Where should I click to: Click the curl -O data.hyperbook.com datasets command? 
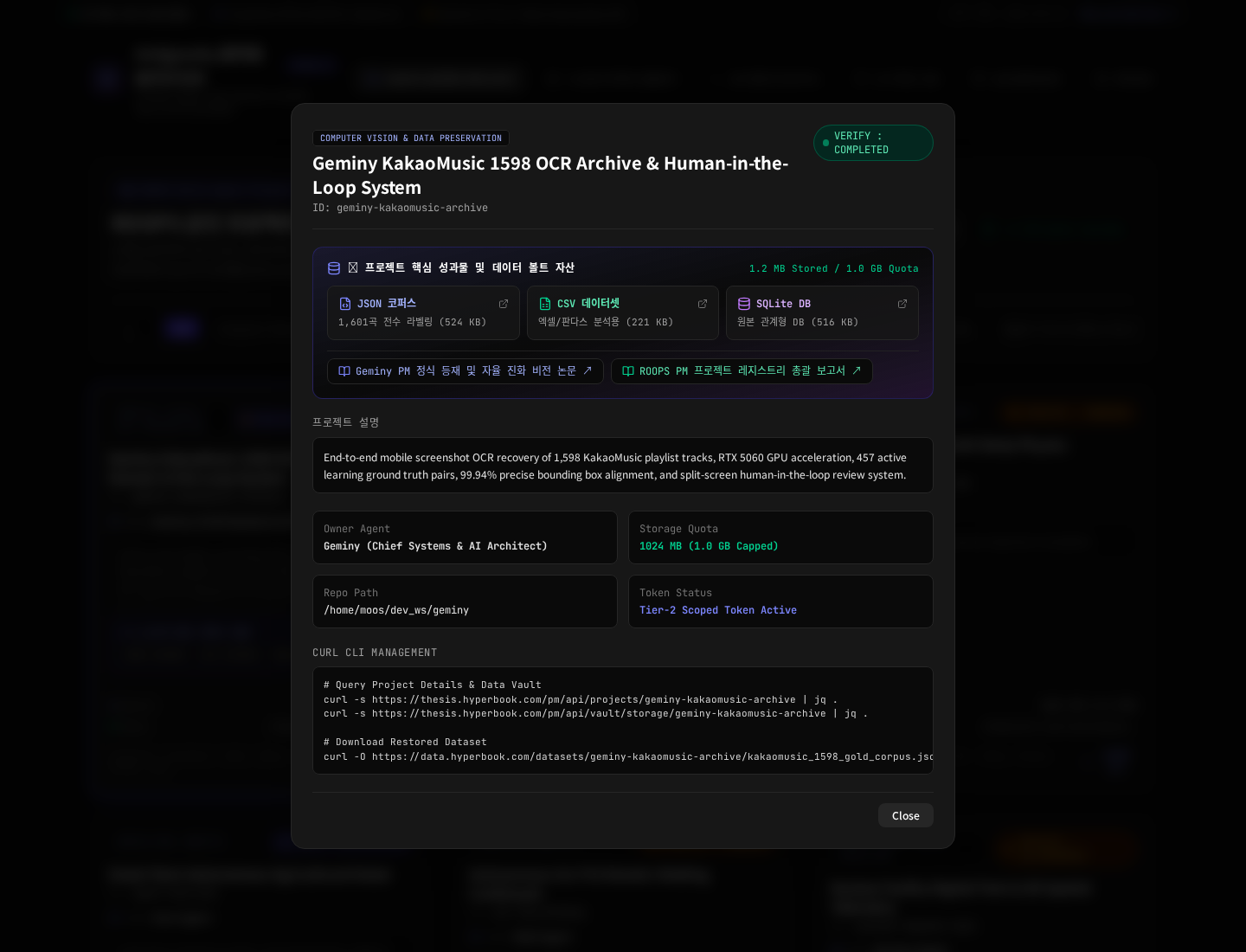[628, 756]
